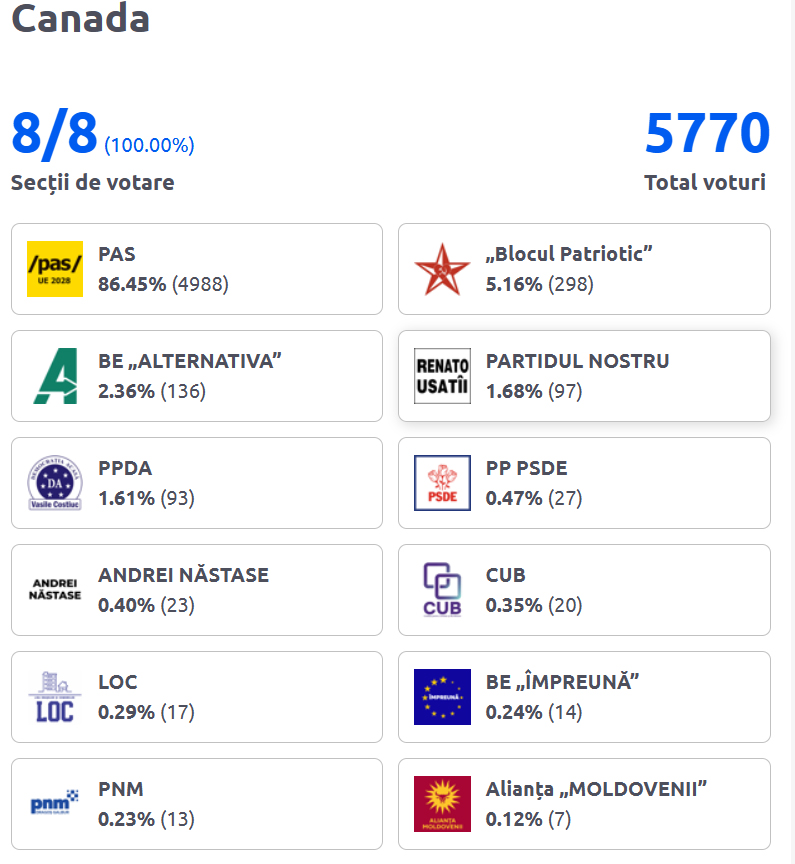Click the 8/8 polling stations count

coord(54,135)
